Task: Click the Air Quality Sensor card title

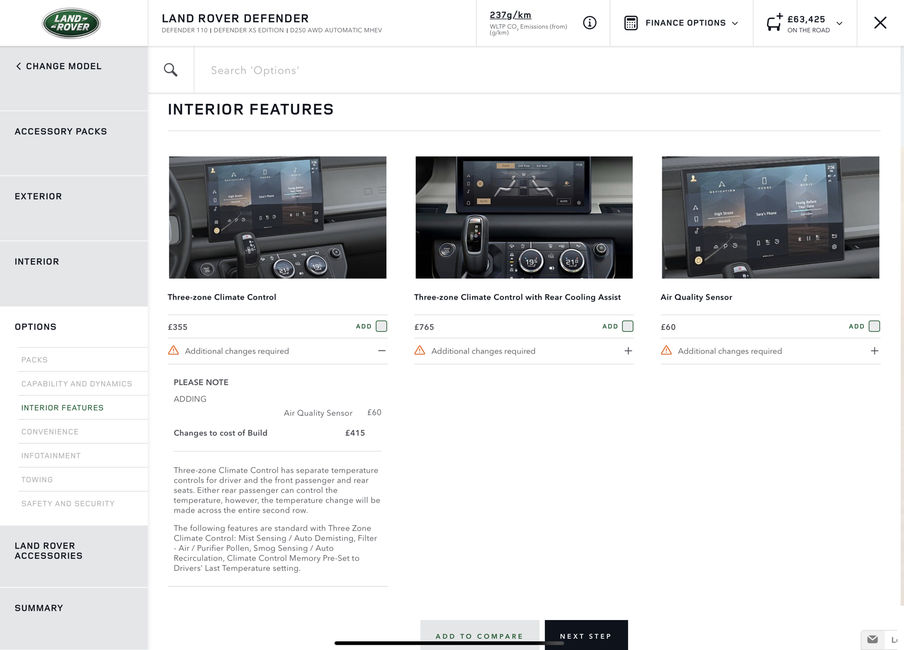Action: (696, 297)
